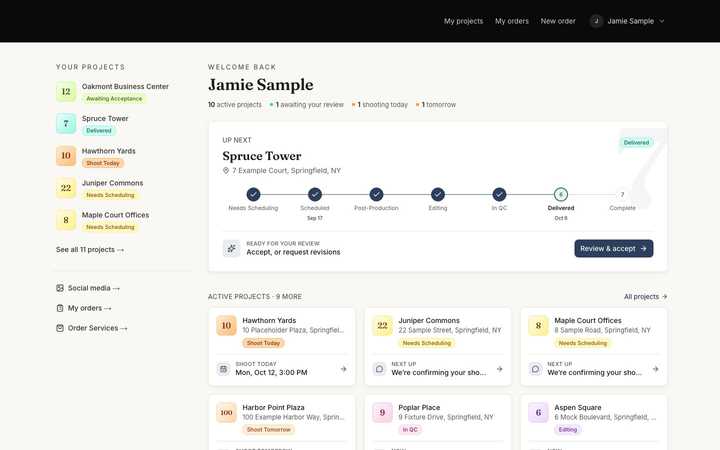
Task: Click the Delivered status tag on Up Next card
Action: (636, 143)
